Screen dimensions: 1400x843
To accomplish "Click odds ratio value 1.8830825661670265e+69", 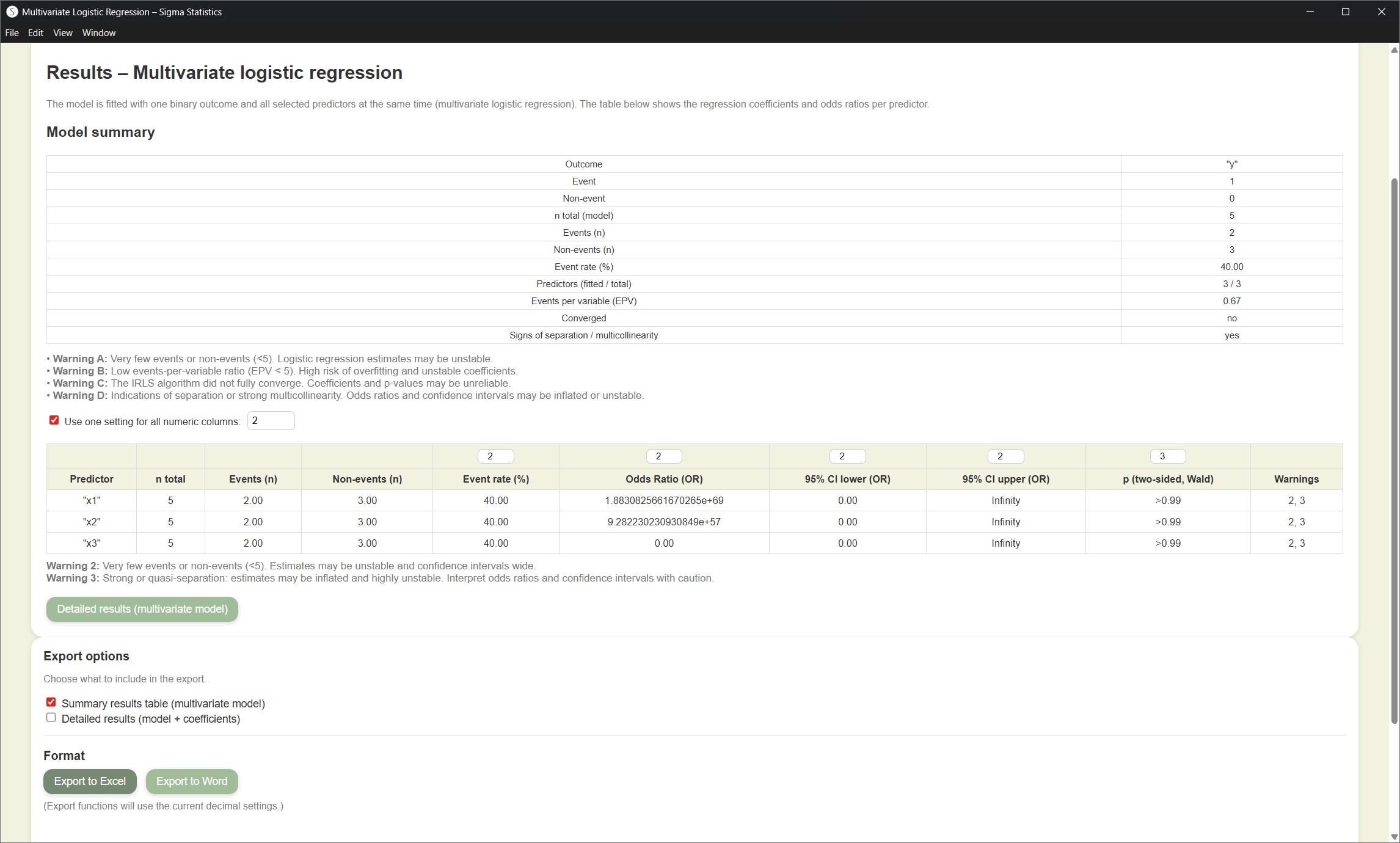I will click(664, 500).
